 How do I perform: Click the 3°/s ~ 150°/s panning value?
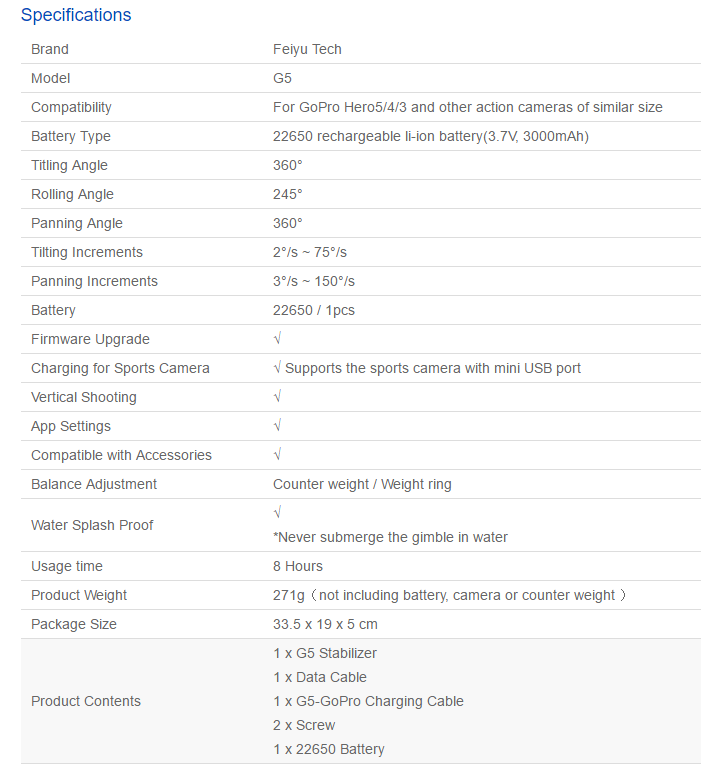313,281
